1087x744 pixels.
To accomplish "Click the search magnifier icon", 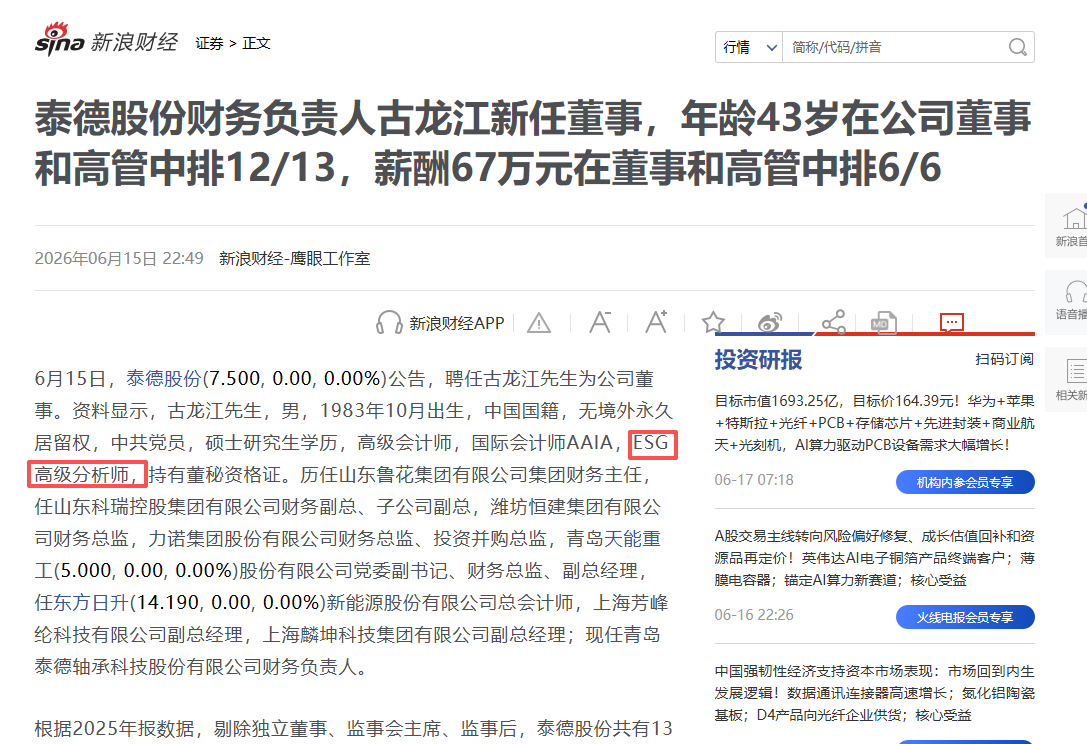I will pos(1017,47).
